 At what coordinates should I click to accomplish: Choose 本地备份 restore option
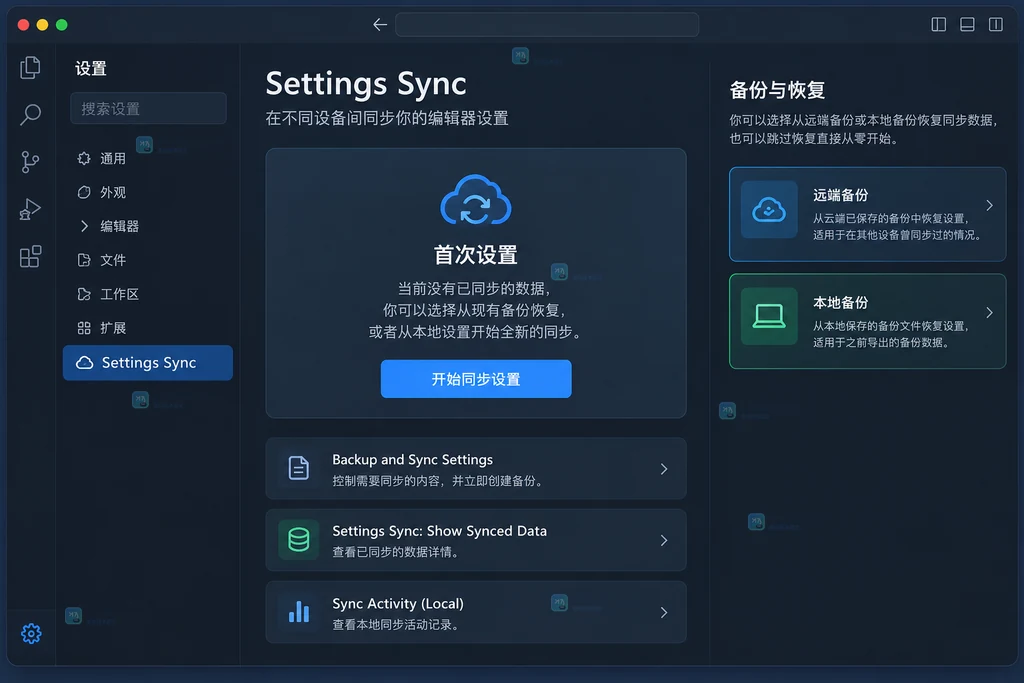[x=867, y=321]
